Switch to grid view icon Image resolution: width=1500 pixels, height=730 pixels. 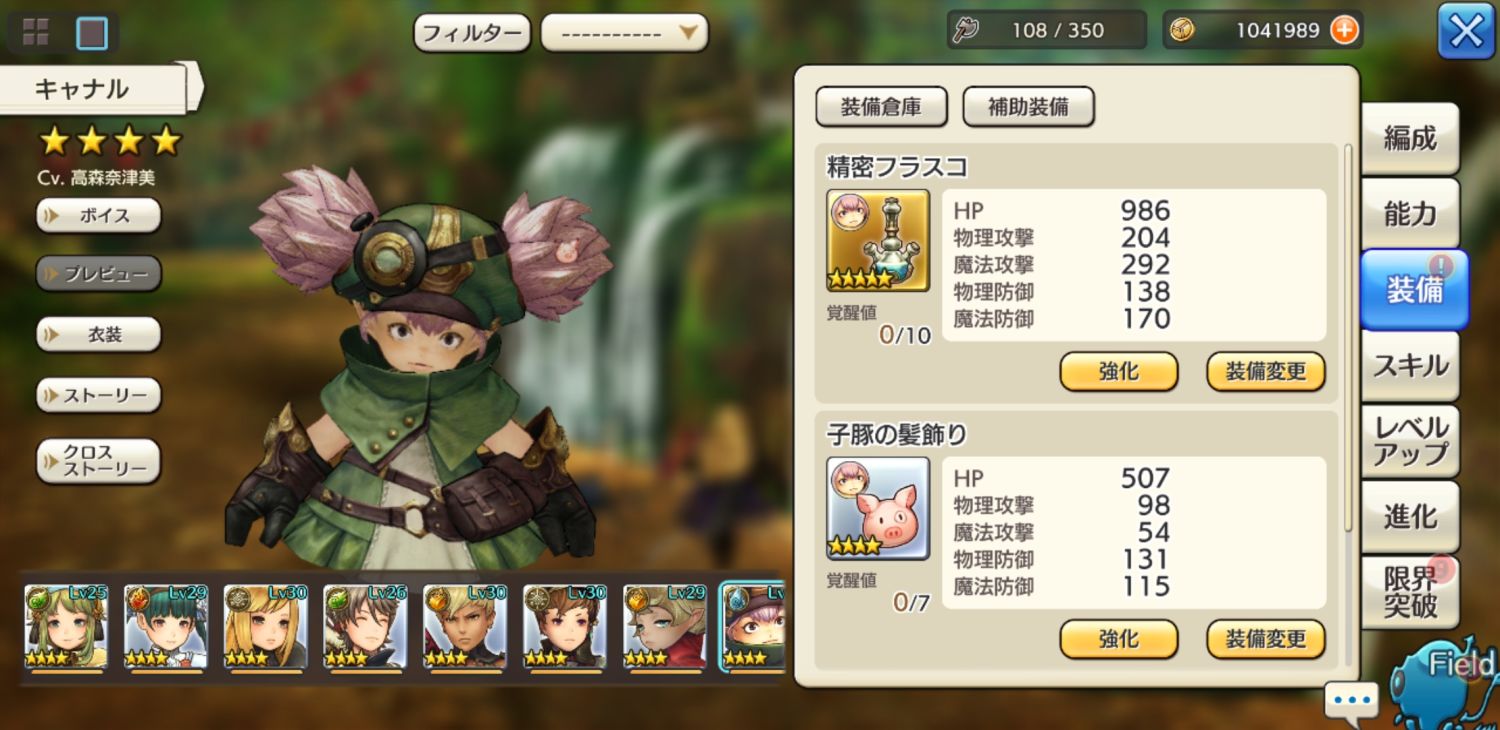(36, 32)
